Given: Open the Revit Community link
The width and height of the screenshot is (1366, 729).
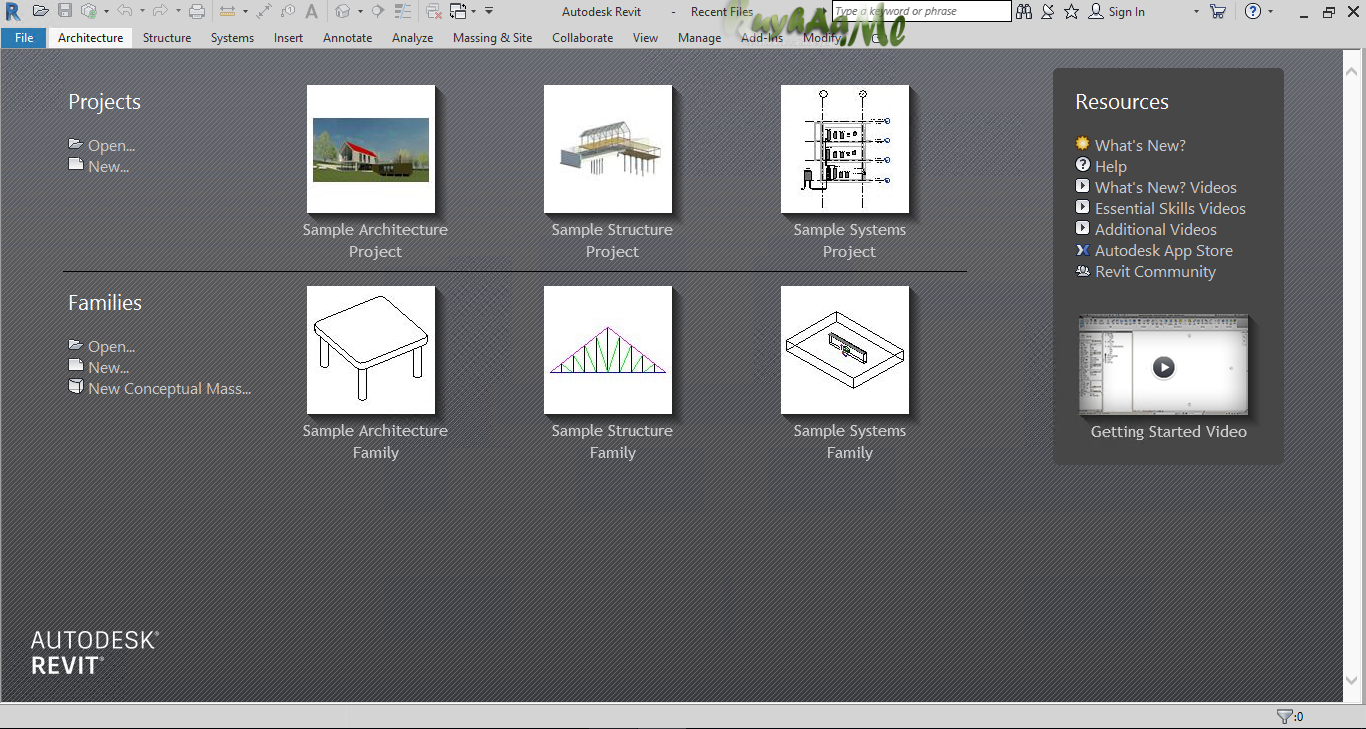Looking at the screenshot, I should pyautogui.click(x=1155, y=271).
